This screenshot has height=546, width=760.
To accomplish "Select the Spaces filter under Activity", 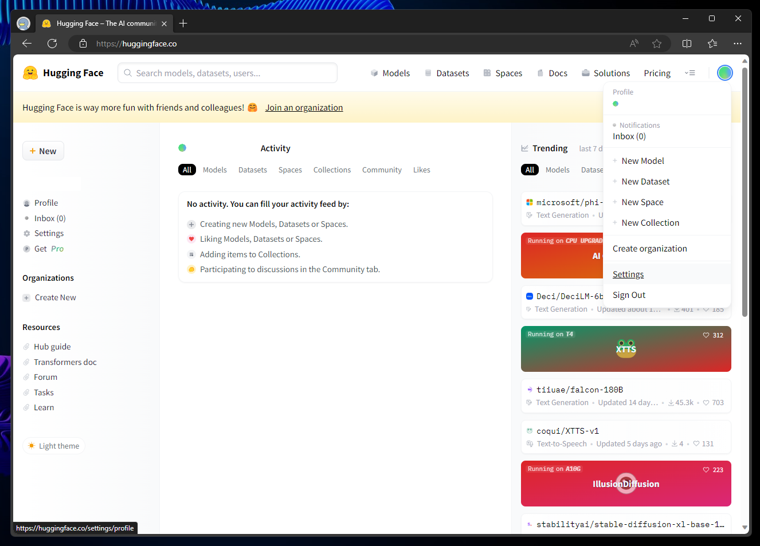I will (290, 170).
